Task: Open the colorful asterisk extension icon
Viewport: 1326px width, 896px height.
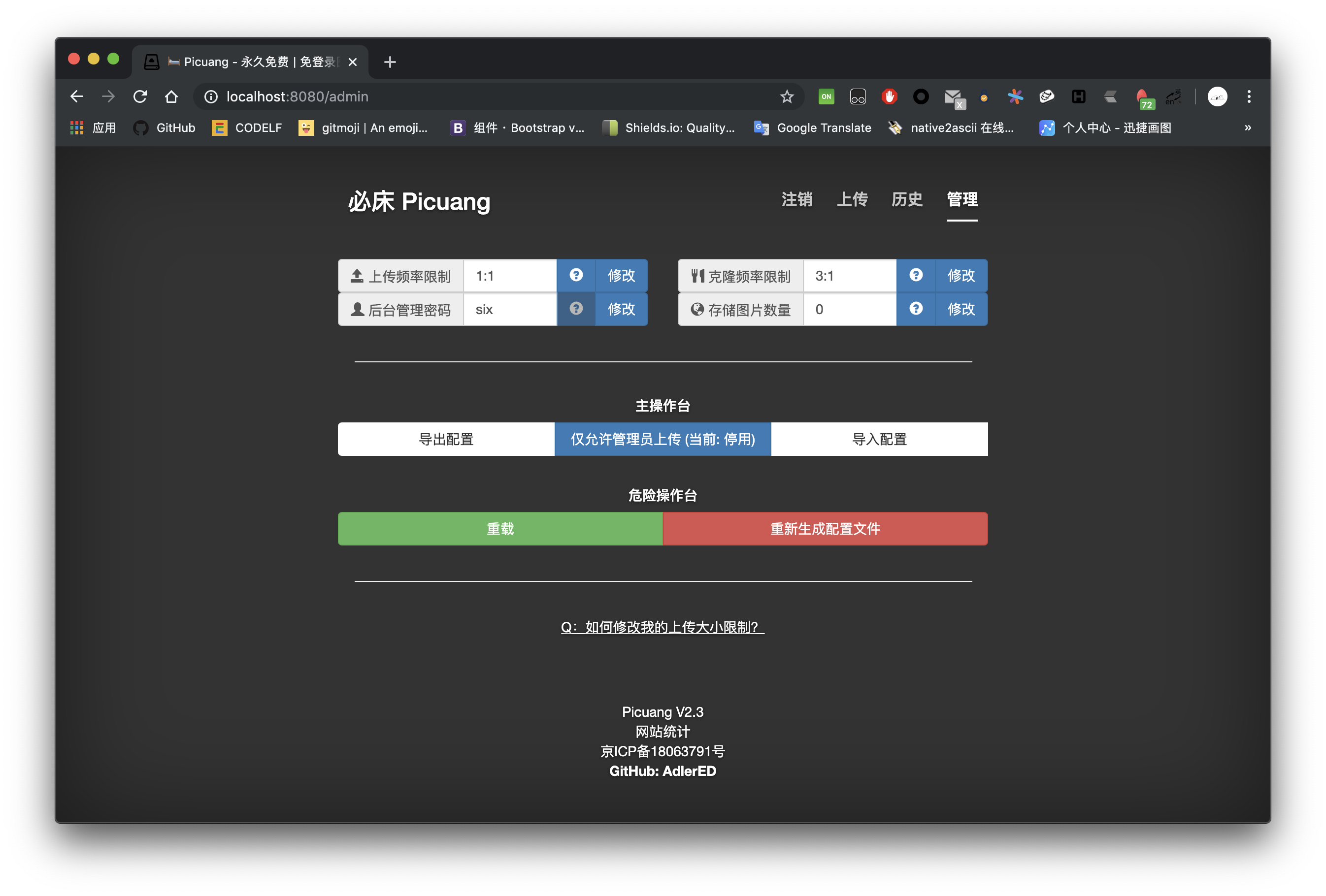Action: [x=1015, y=96]
